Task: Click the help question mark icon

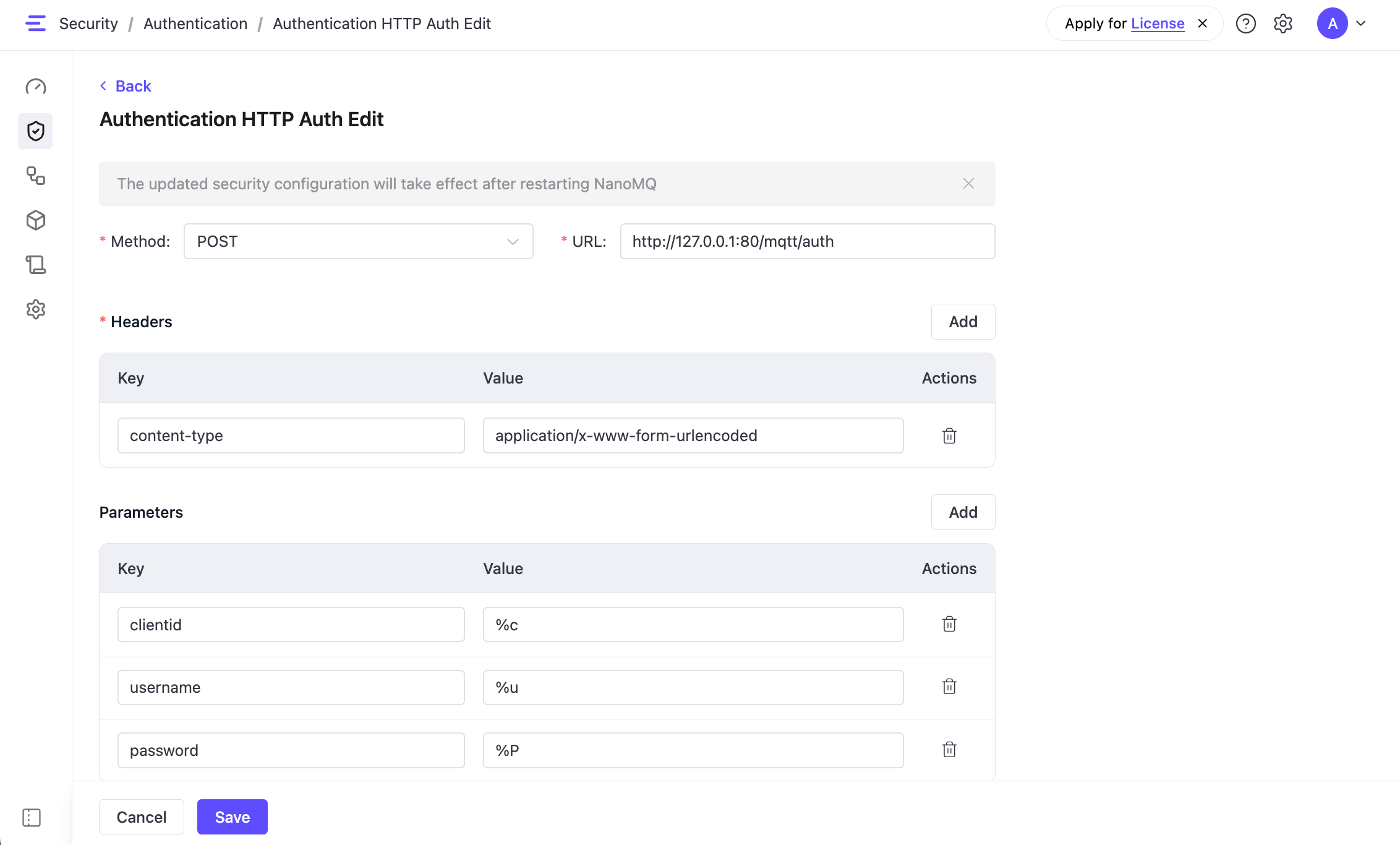Action: click(x=1245, y=24)
